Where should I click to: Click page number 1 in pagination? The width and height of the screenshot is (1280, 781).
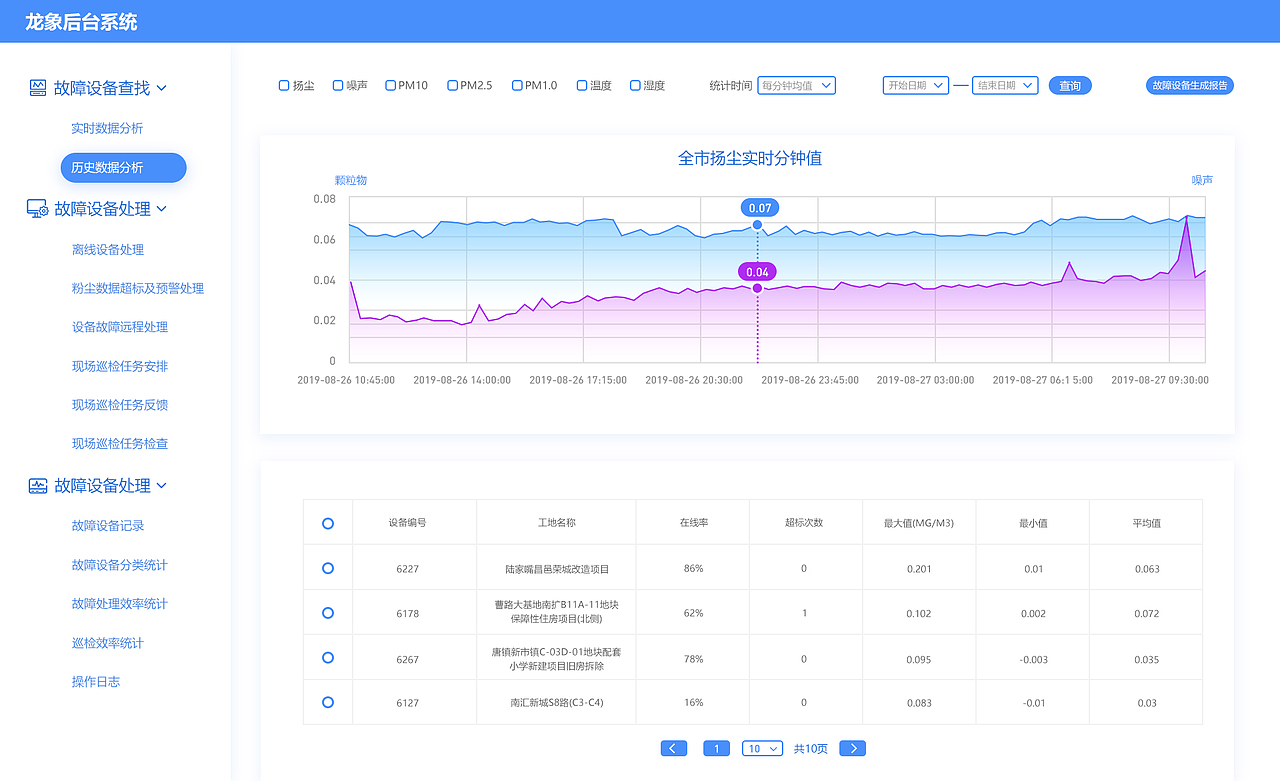(716, 749)
